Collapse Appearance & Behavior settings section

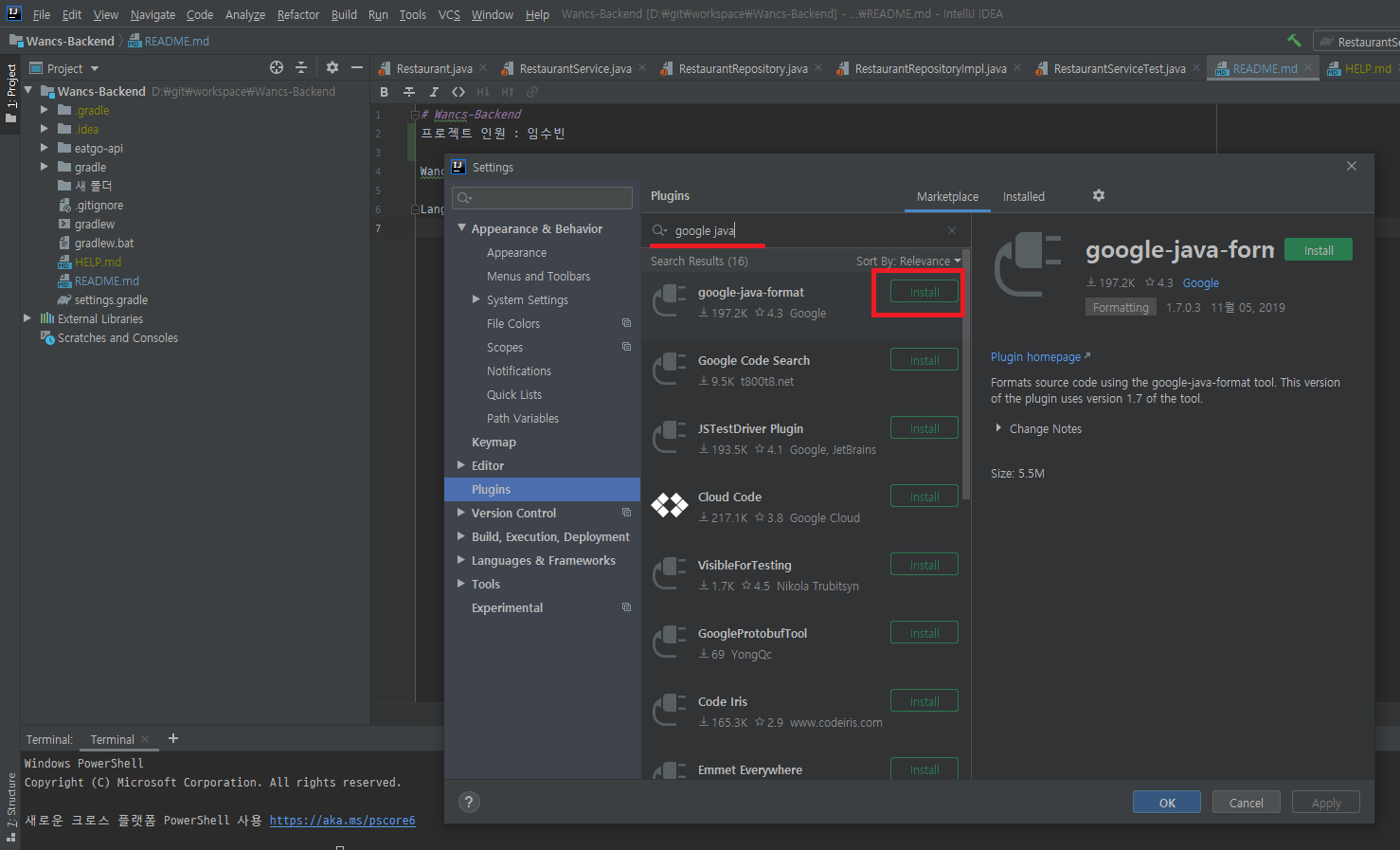(x=461, y=228)
